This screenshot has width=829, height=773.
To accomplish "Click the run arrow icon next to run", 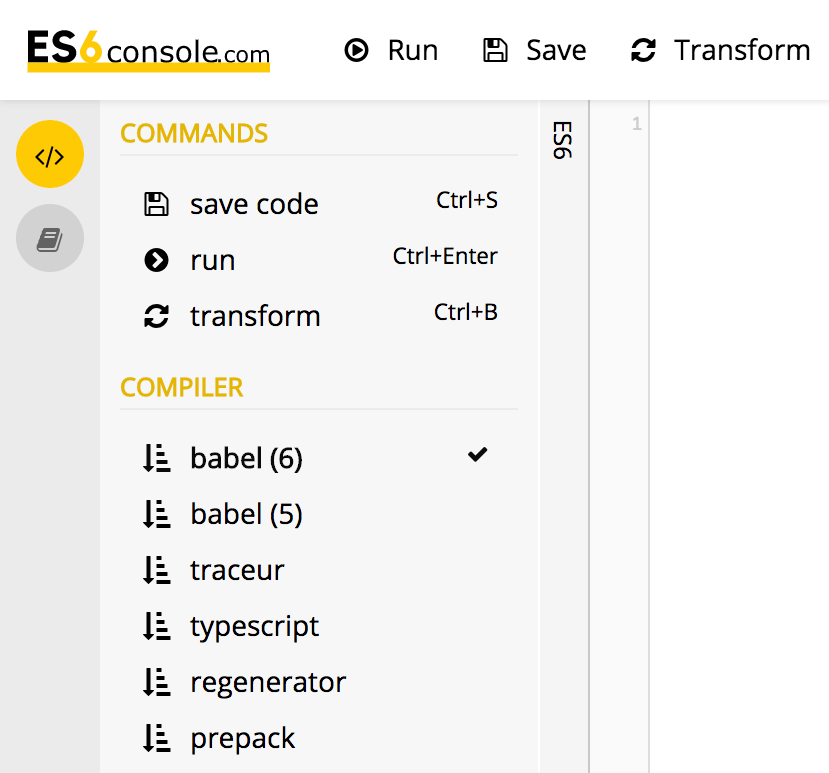I will tap(156, 259).
